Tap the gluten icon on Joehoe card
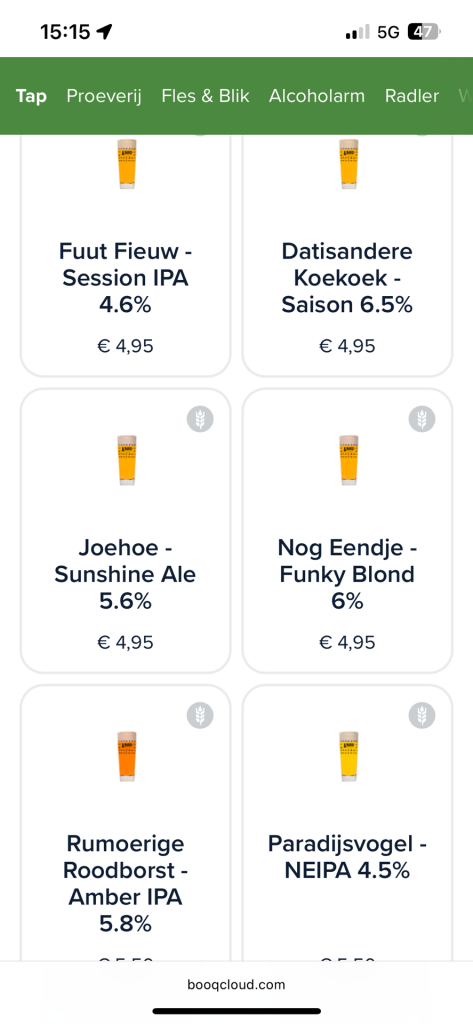 pyautogui.click(x=200, y=419)
